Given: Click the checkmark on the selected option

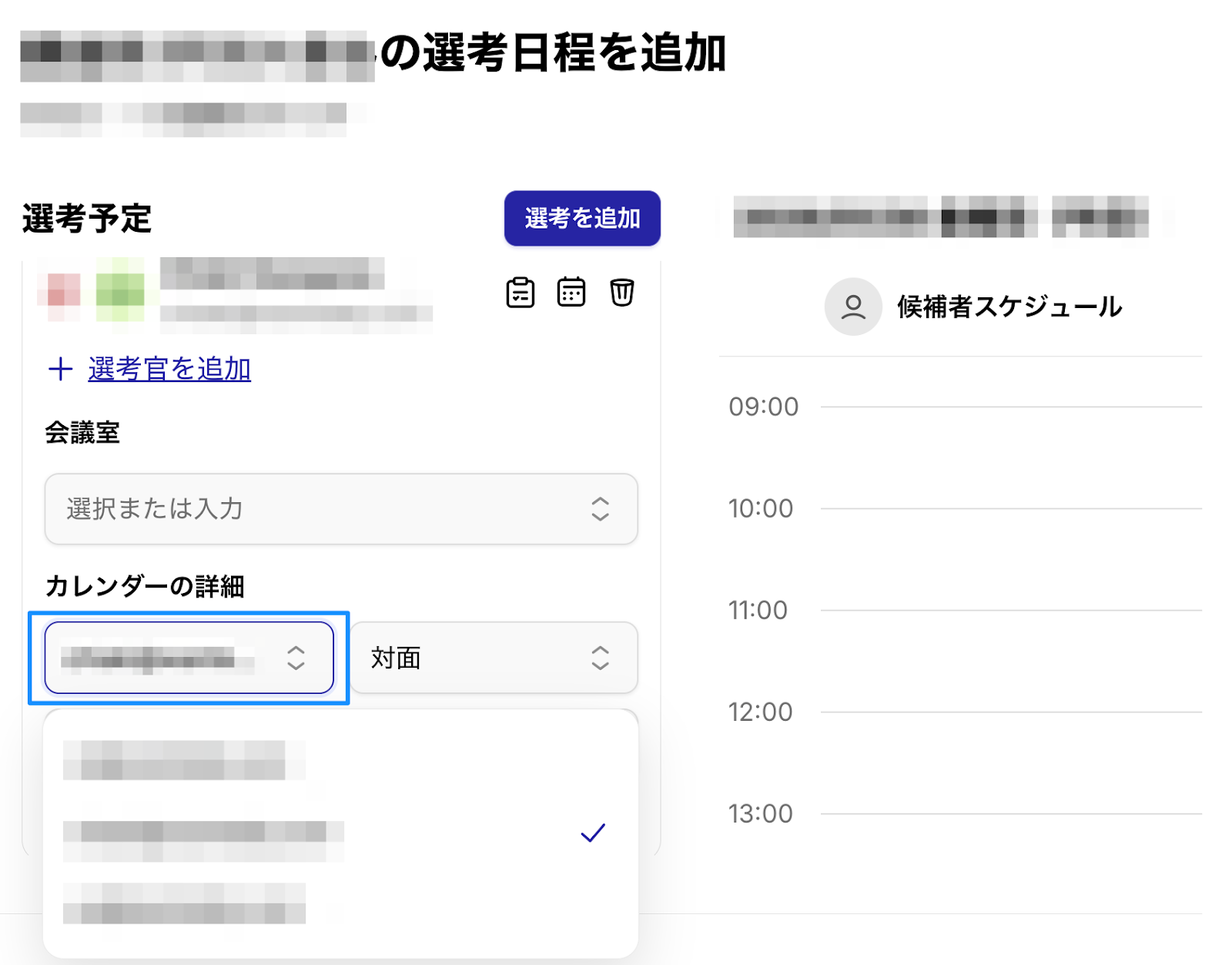Looking at the screenshot, I should (x=593, y=833).
